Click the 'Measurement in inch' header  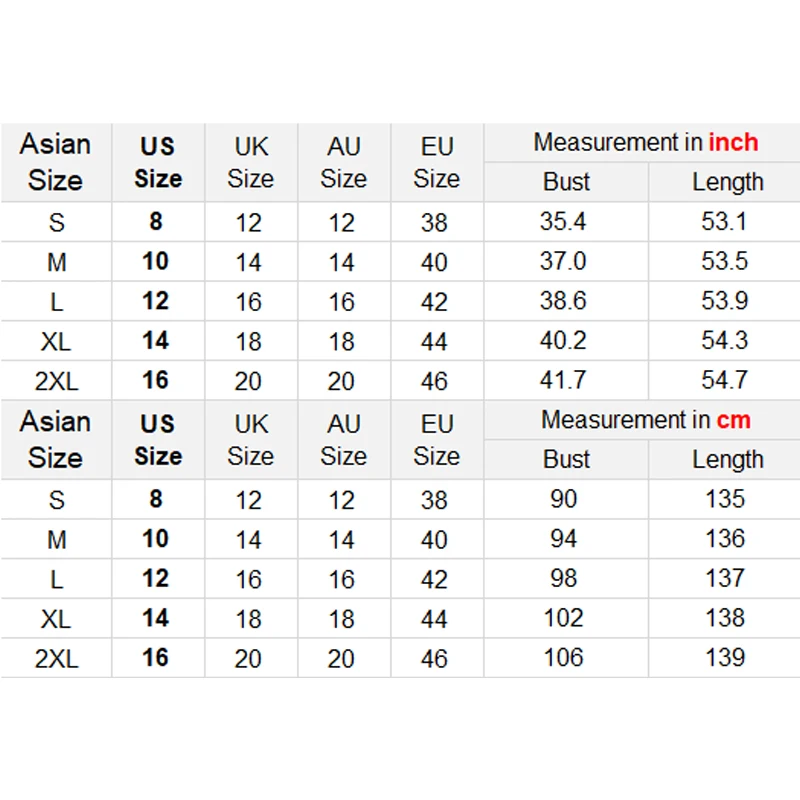coord(645,142)
